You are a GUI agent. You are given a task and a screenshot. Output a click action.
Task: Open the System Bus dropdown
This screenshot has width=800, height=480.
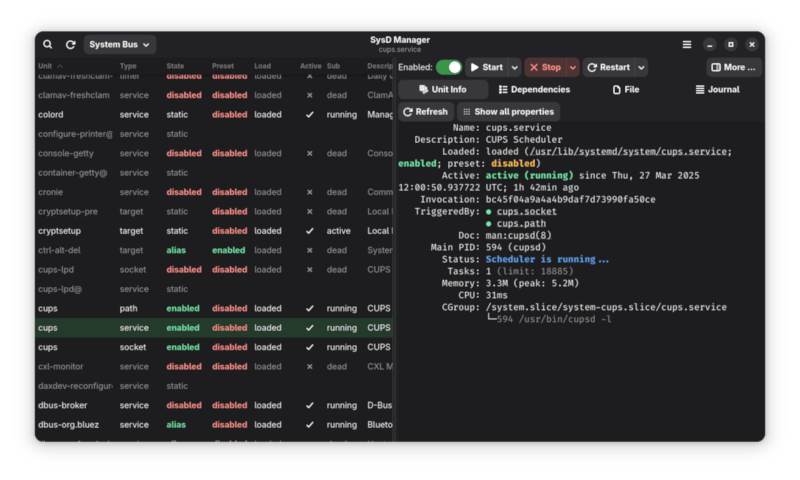pyautogui.click(x=120, y=45)
